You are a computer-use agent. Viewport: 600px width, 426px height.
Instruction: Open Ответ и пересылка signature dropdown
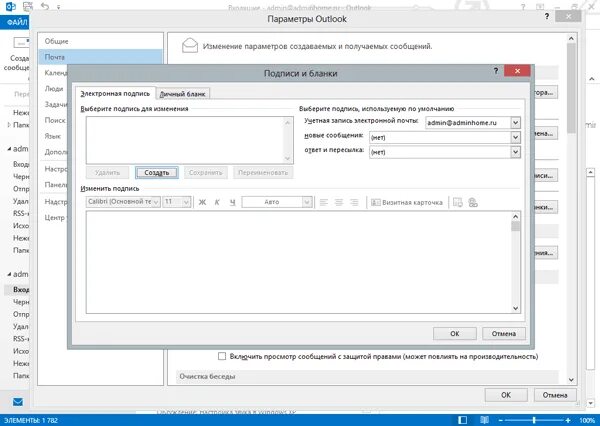click(515, 152)
